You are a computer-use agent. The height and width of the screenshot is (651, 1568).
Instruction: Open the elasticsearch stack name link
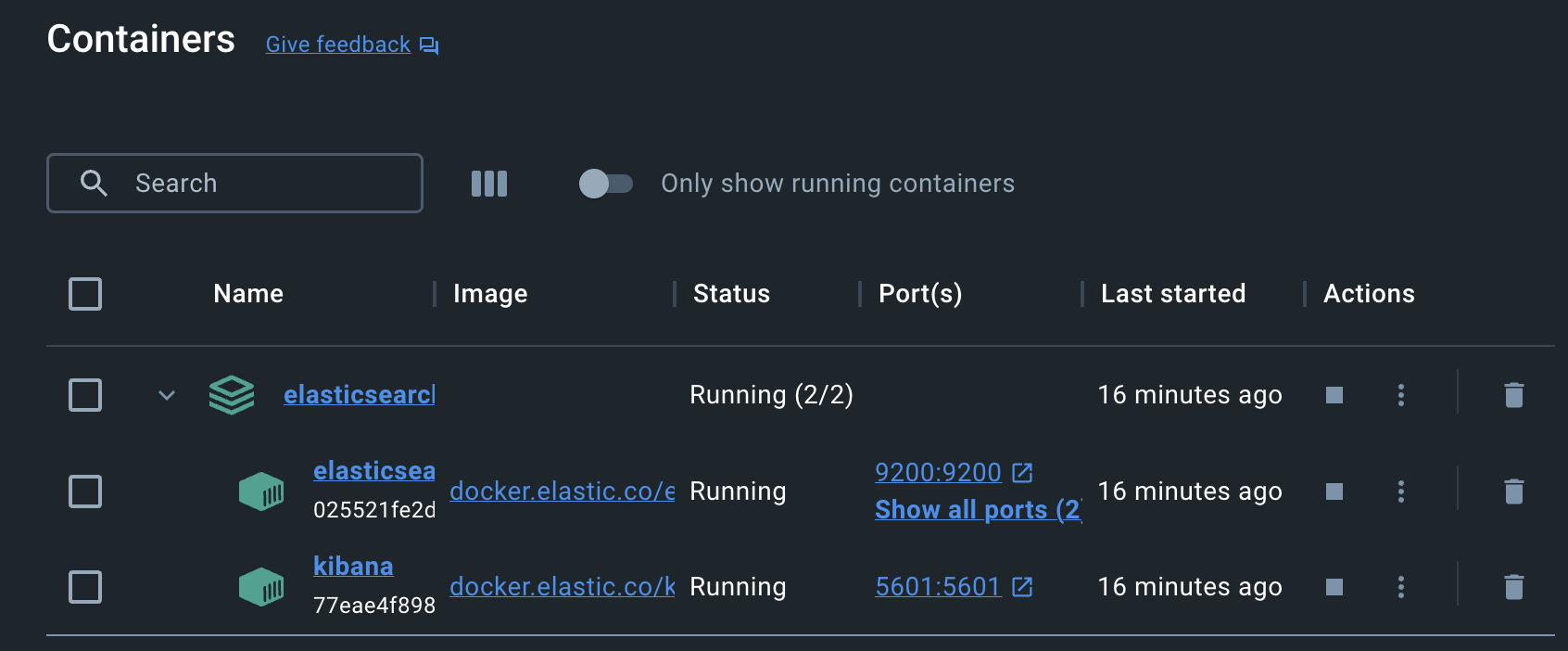click(360, 395)
